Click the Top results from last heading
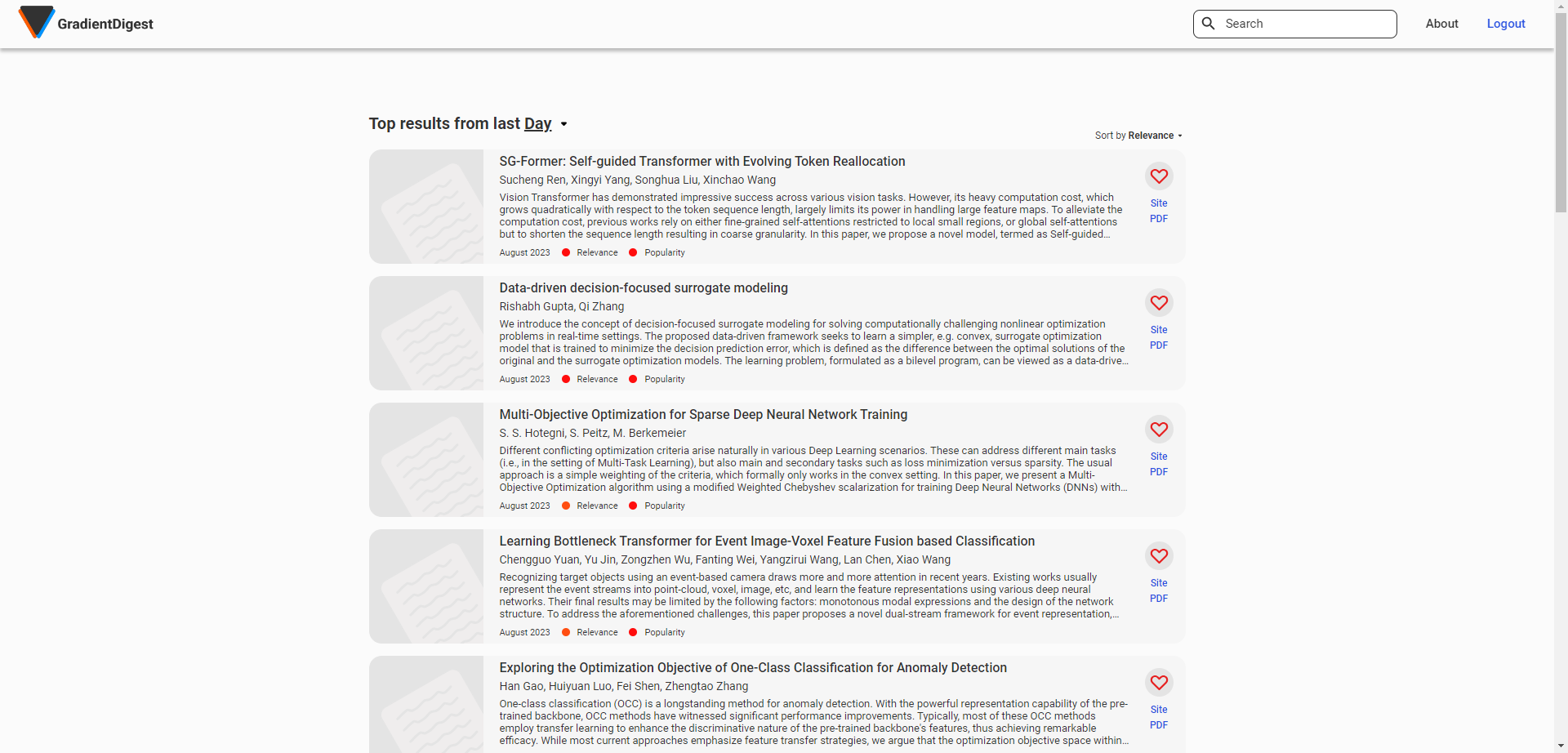This screenshot has height=753, width=1568. (444, 123)
